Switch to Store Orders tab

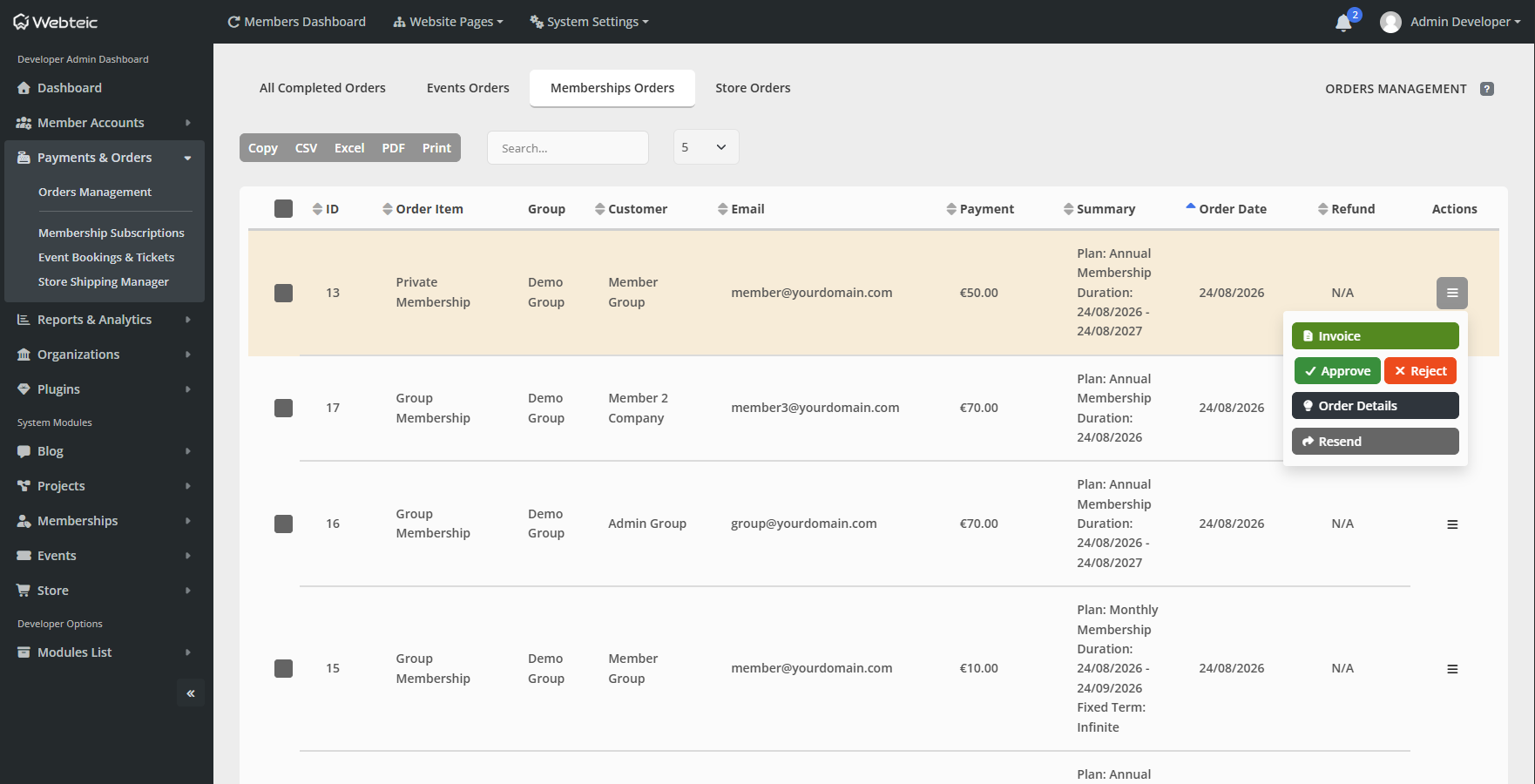pyautogui.click(x=753, y=88)
